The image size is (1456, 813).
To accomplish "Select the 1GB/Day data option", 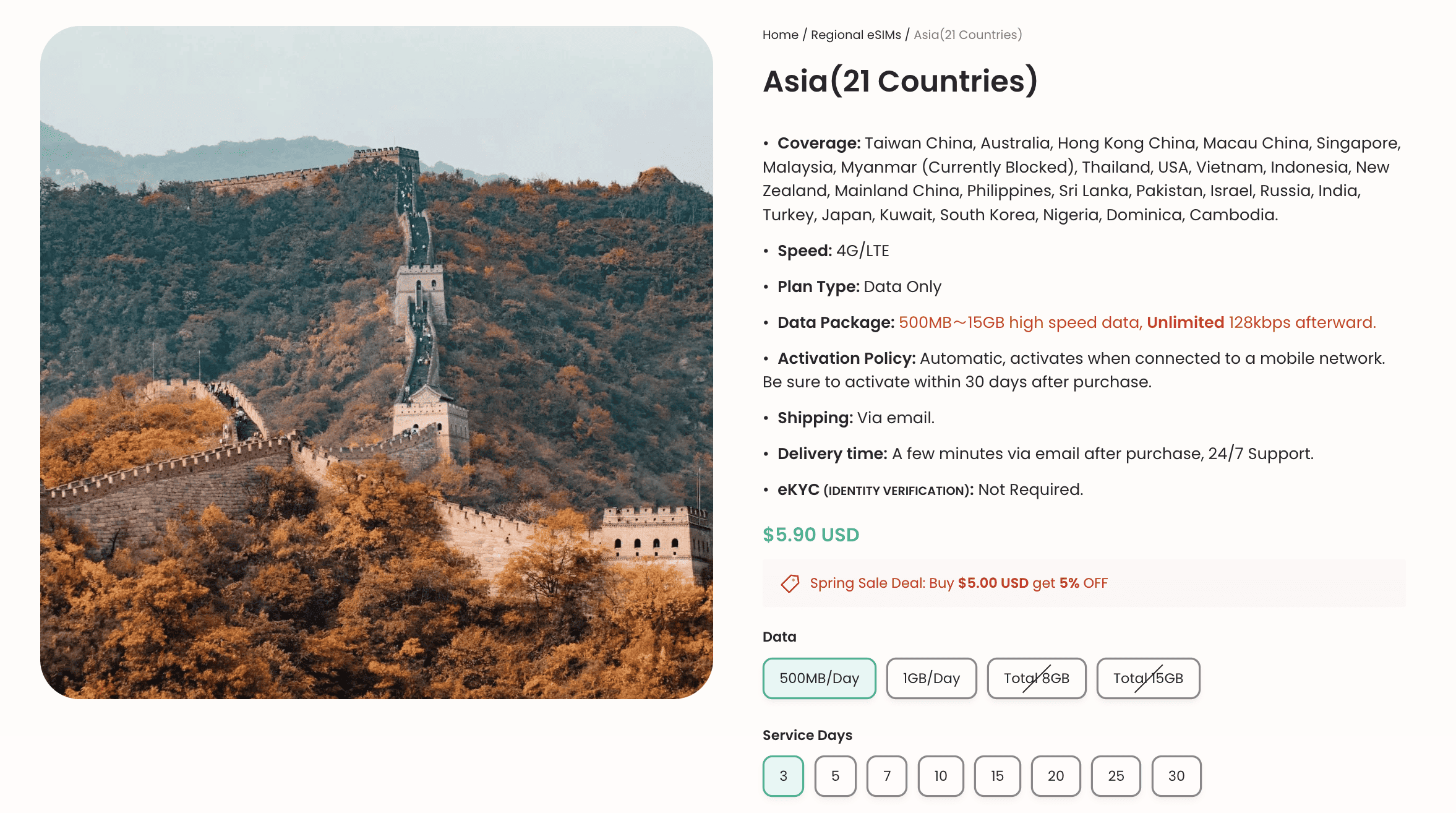I will point(931,678).
